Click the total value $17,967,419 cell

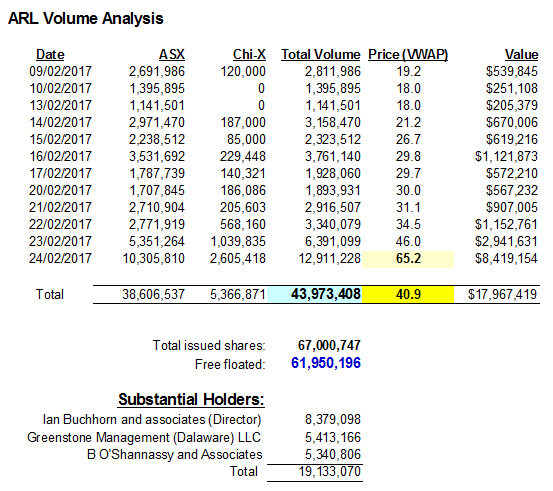click(502, 294)
